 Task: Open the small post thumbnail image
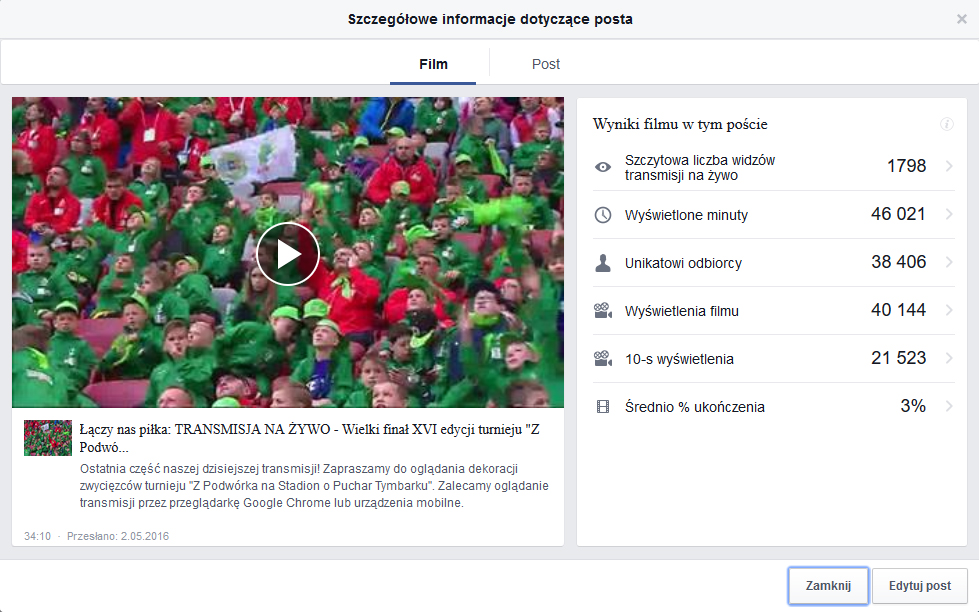point(48,438)
